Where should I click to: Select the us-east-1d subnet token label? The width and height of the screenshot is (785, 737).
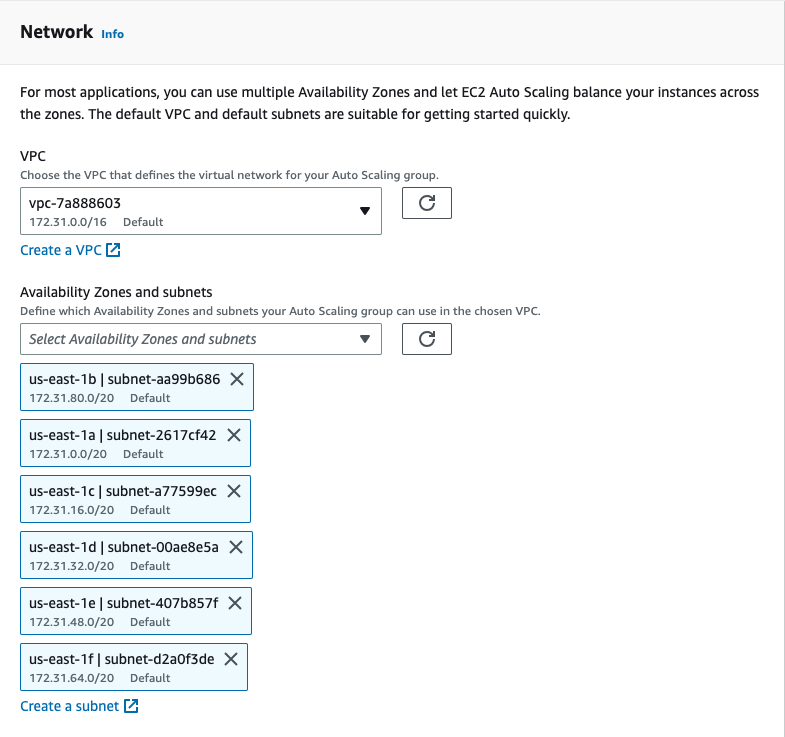(x=124, y=547)
